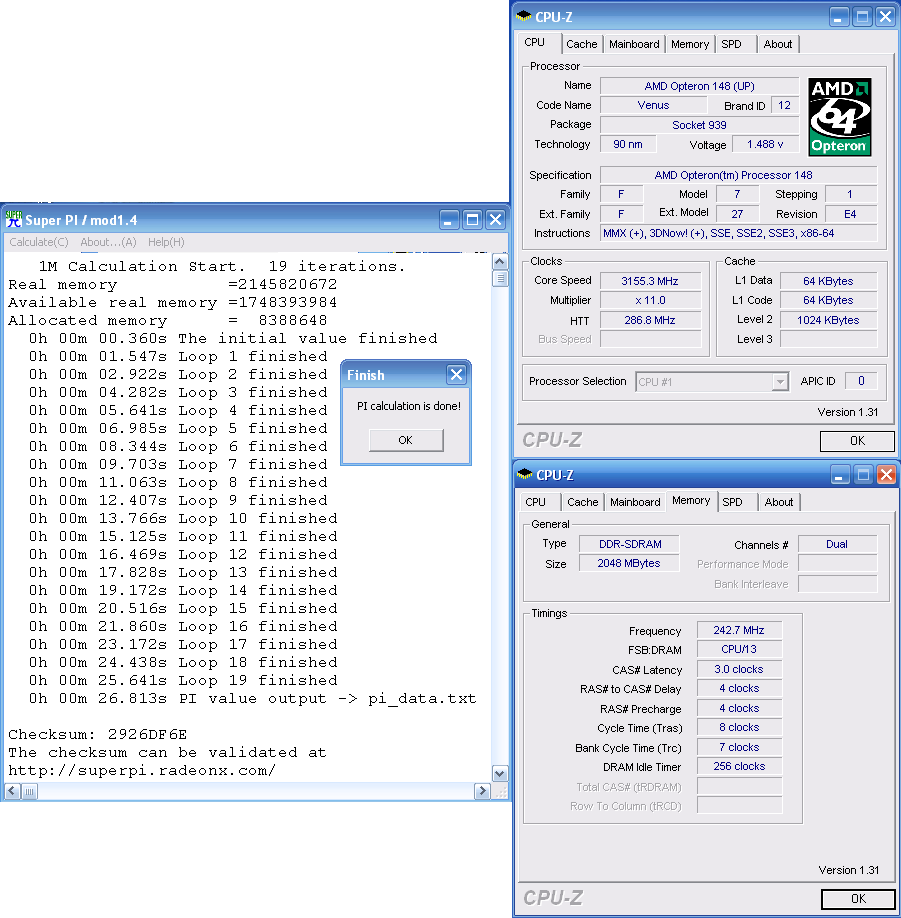
Task: Click the Level 2 1024 KBytes field
Action: (828, 320)
